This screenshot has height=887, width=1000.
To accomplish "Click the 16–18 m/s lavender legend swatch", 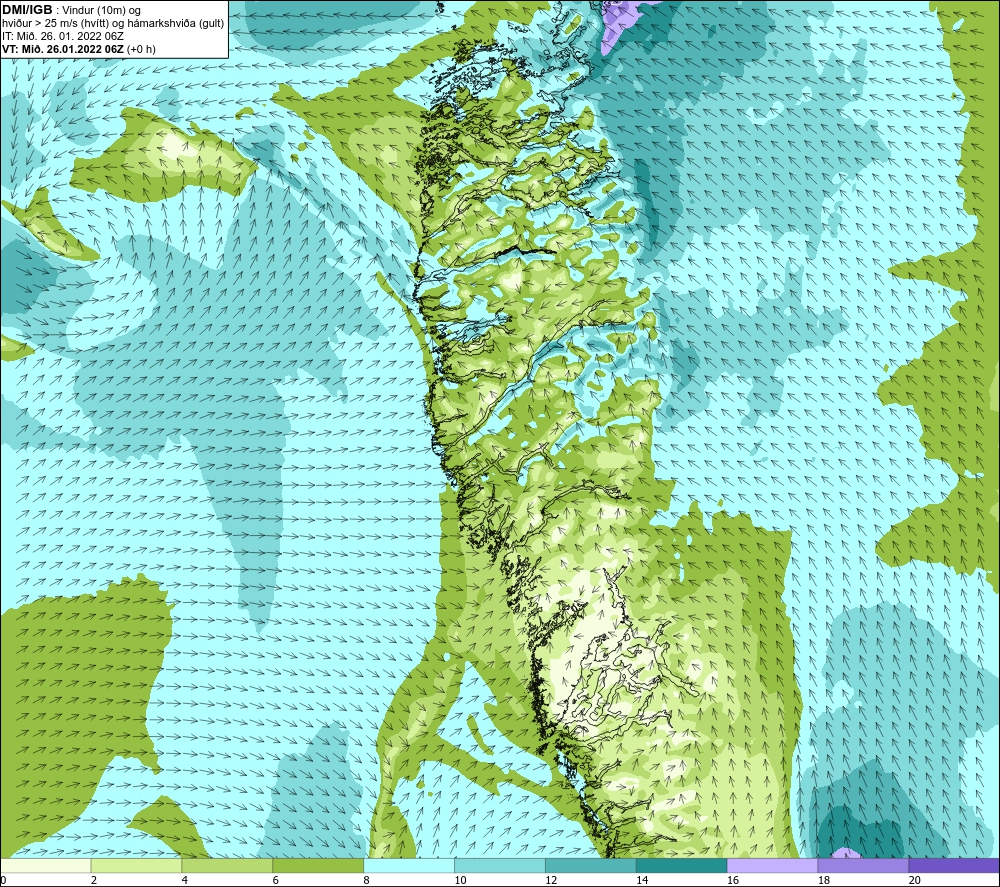I will click(772, 865).
